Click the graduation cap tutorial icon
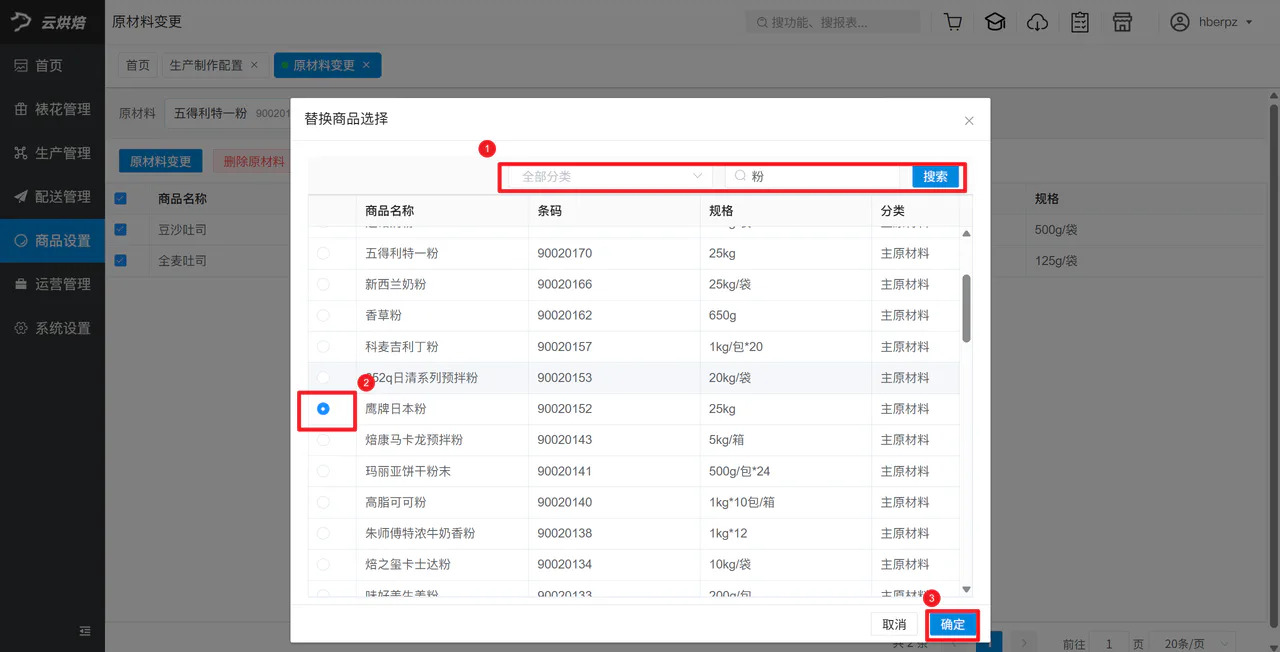 click(x=995, y=22)
